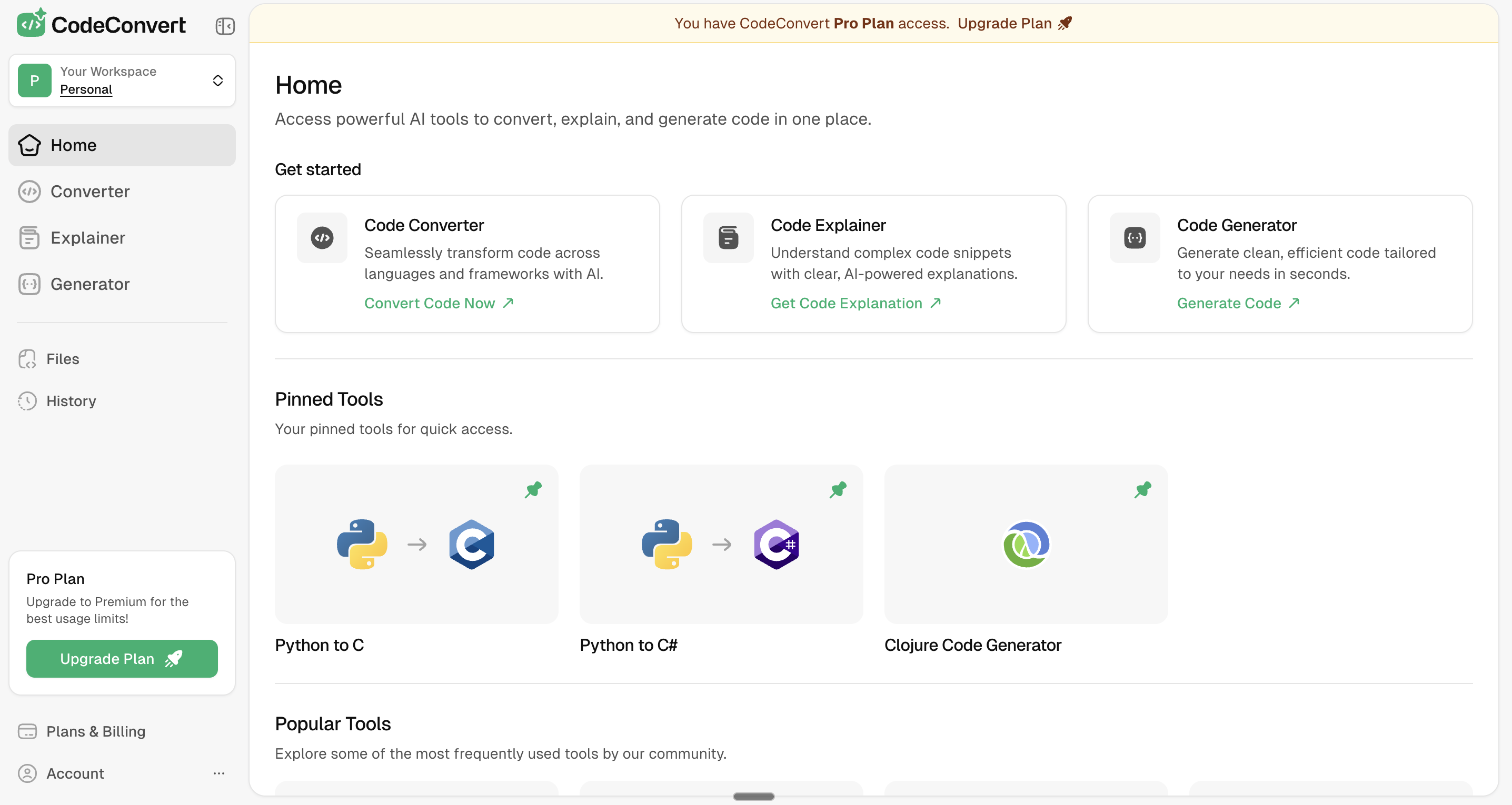Collapse the sidebar panel icon
Image resolution: width=1512 pixels, height=805 pixels.
tap(225, 26)
